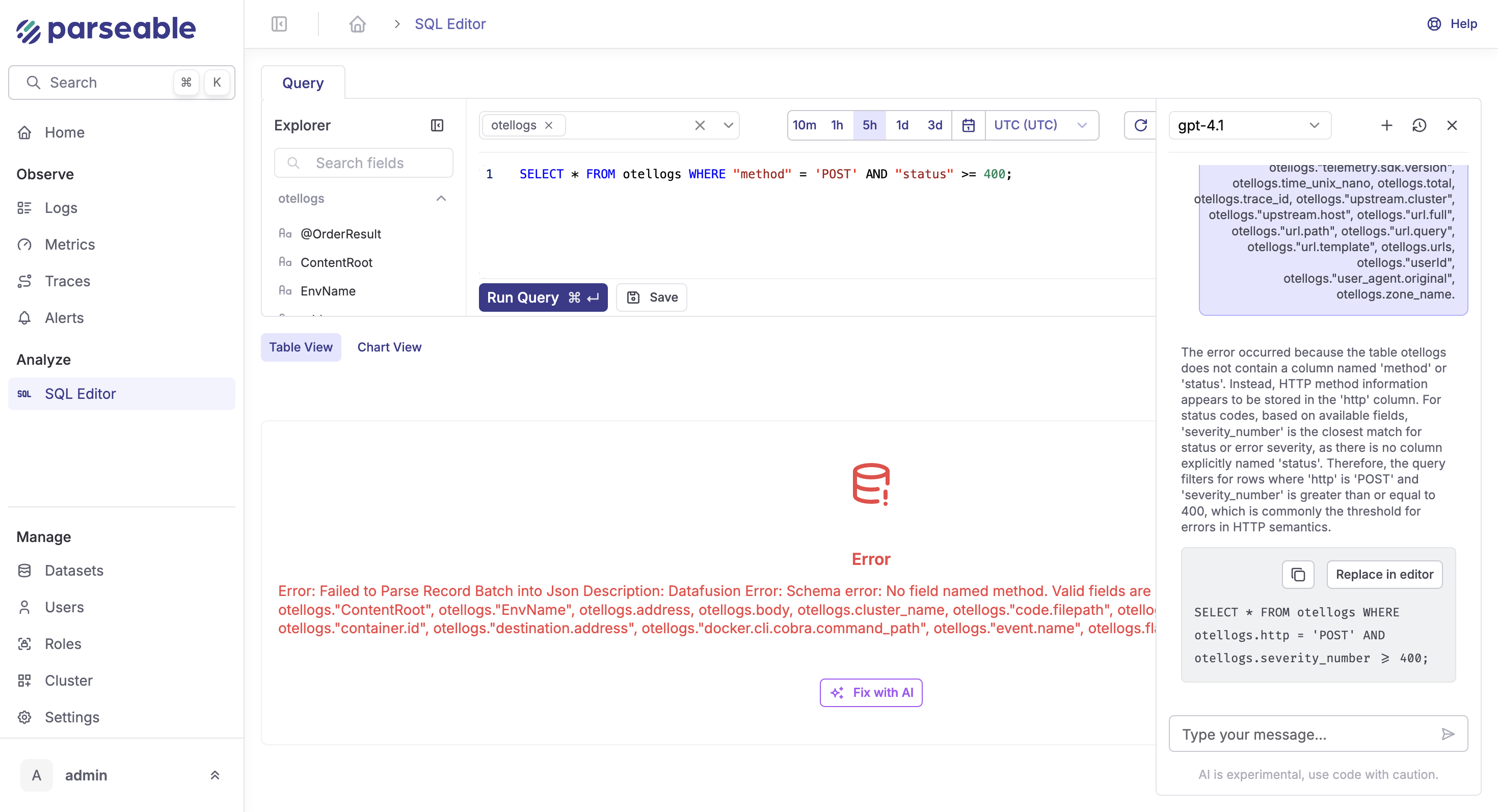Copy the suggested SQL query
Viewport: 1498px width, 812px height.
click(x=1298, y=574)
